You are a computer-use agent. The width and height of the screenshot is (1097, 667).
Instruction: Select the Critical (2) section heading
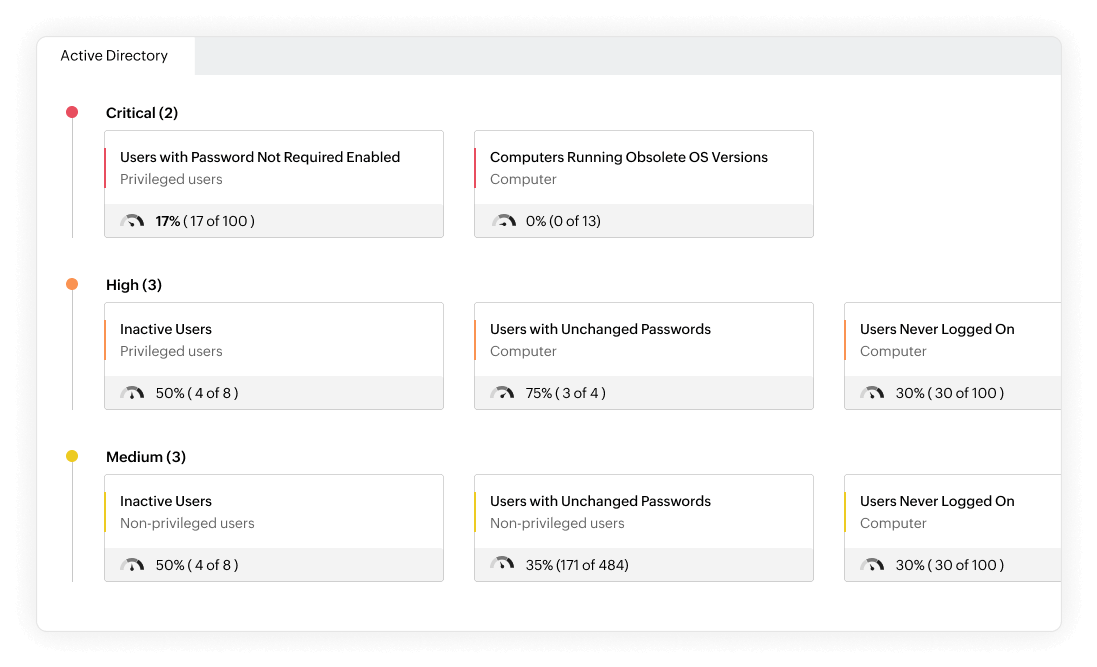pyautogui.click(x=142, y=113)
